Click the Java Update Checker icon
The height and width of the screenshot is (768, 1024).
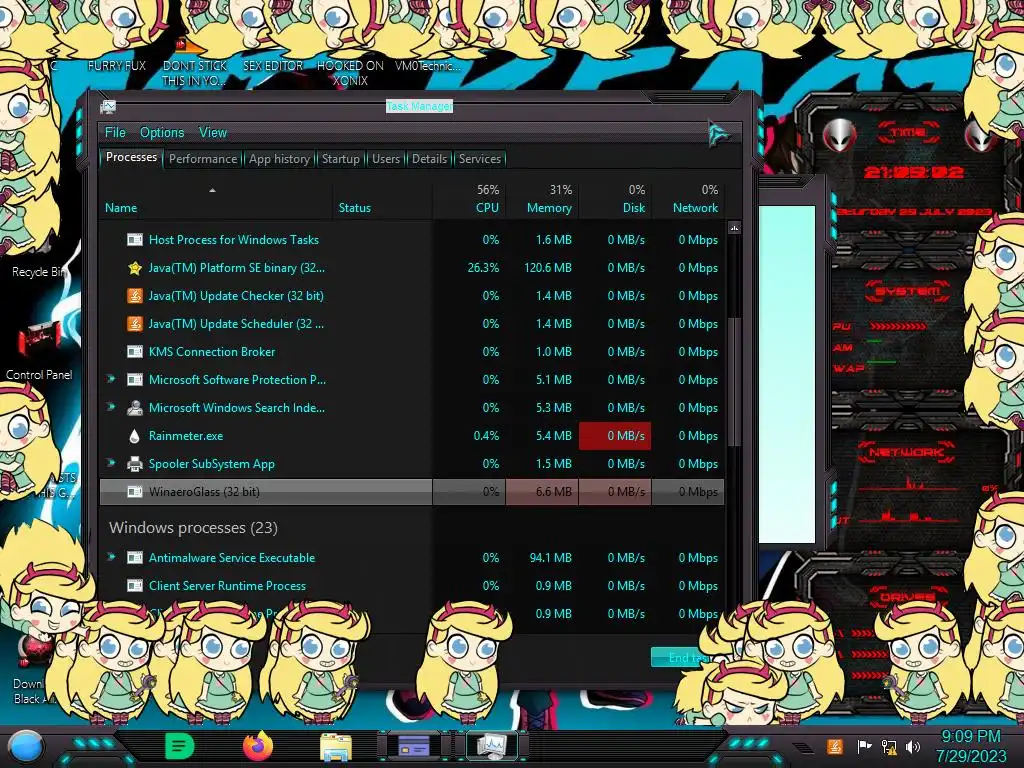(x=135, y=296)
